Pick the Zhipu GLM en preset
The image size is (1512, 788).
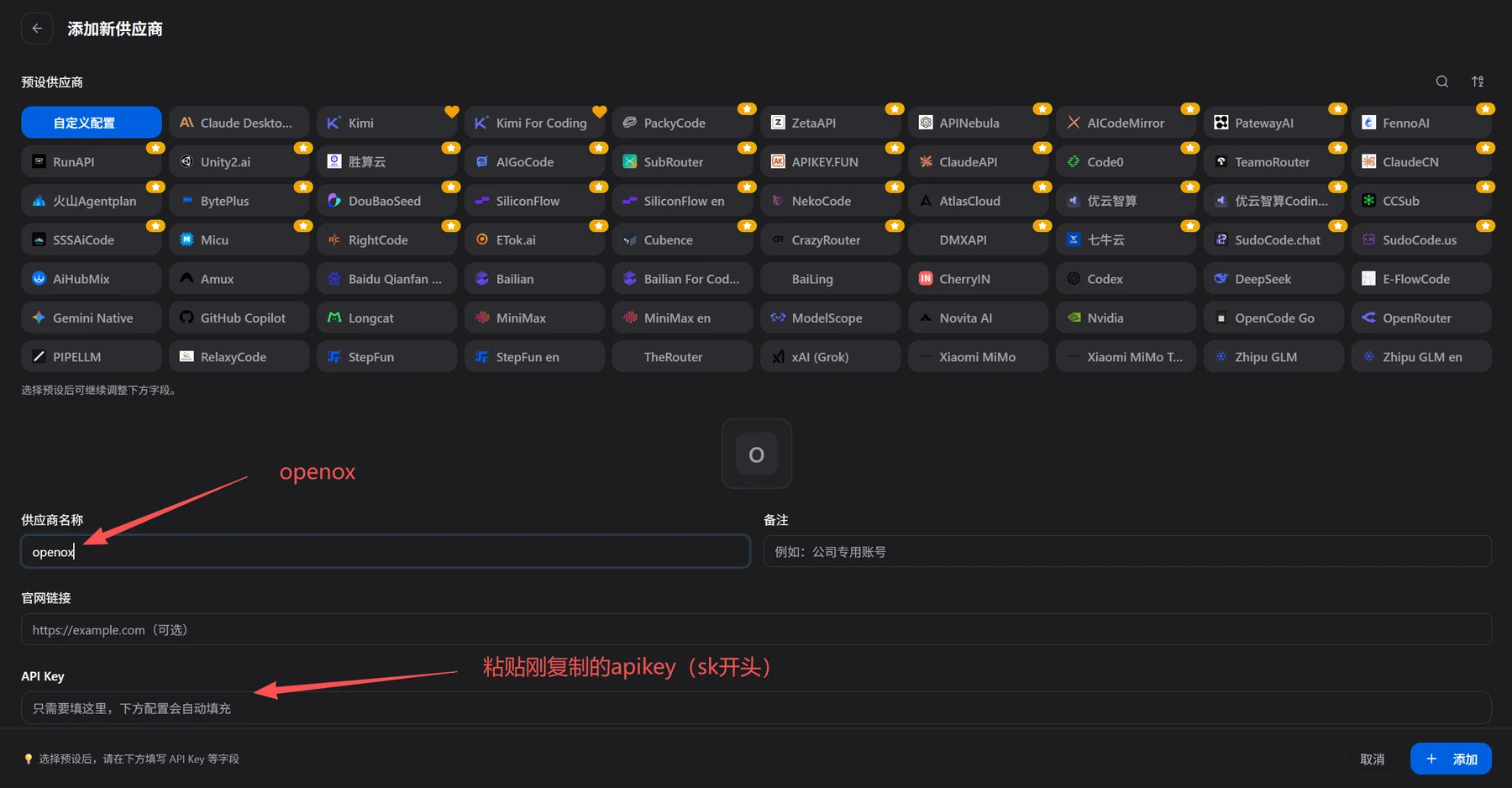click(1422, 357)
